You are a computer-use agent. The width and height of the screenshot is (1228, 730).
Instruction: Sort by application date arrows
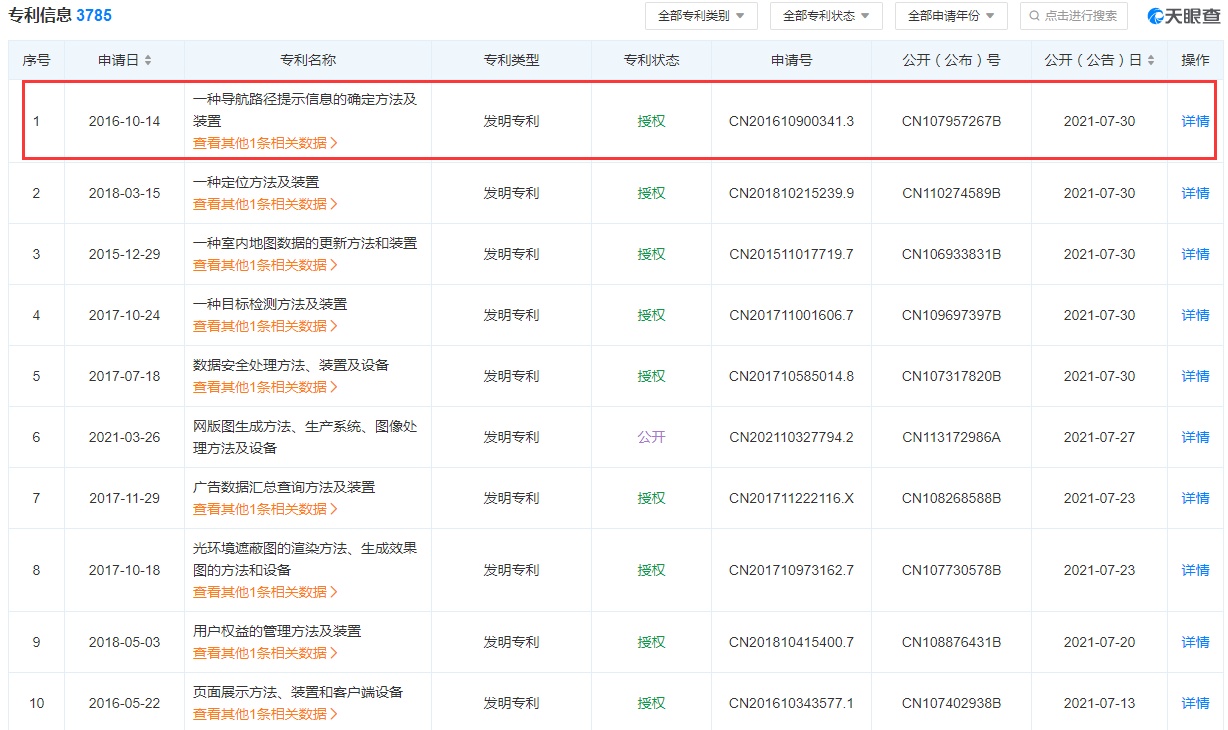point(148,61)
